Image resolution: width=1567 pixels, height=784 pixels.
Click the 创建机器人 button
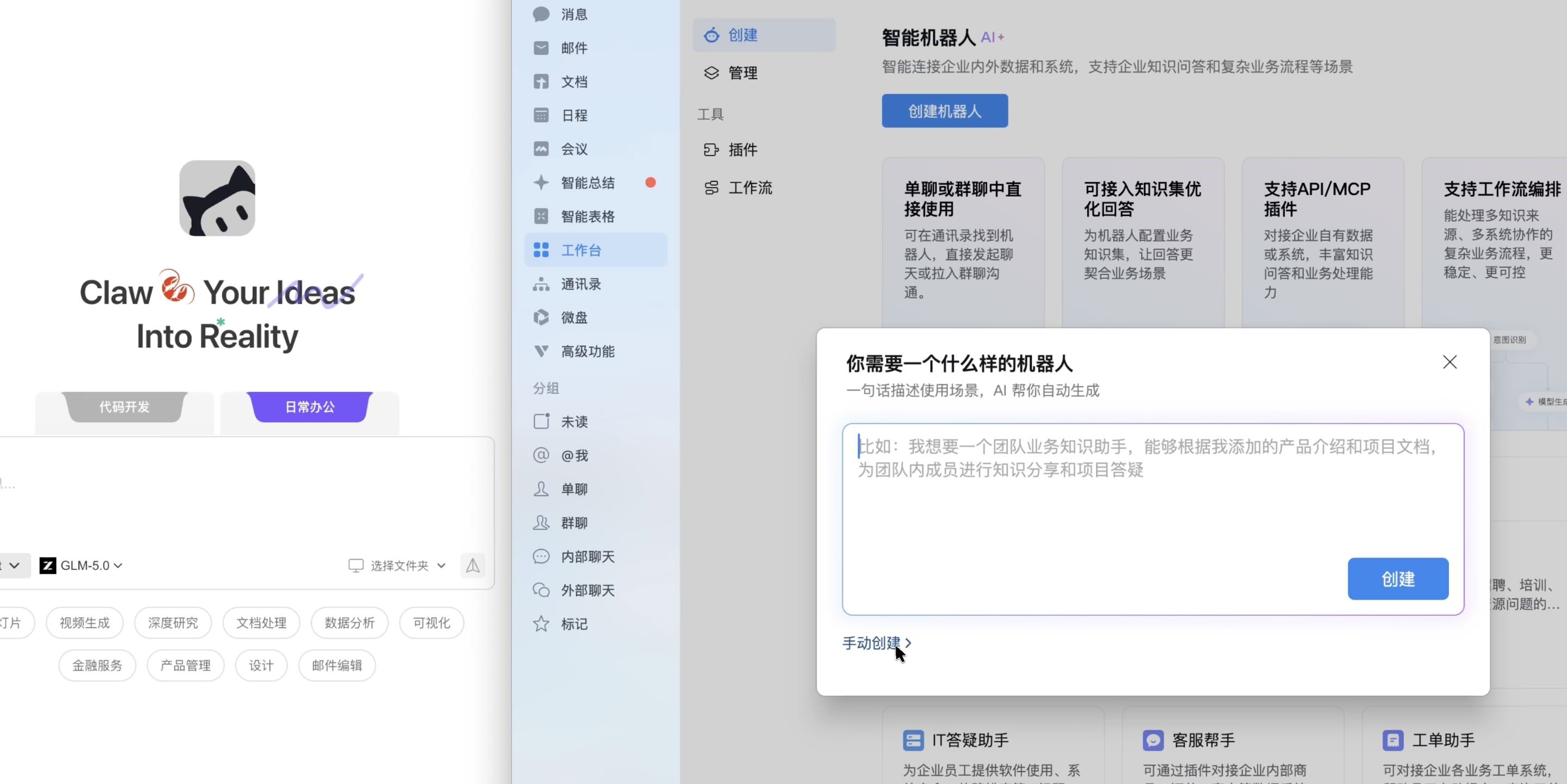pyautogui.click(x=944, y=111)
